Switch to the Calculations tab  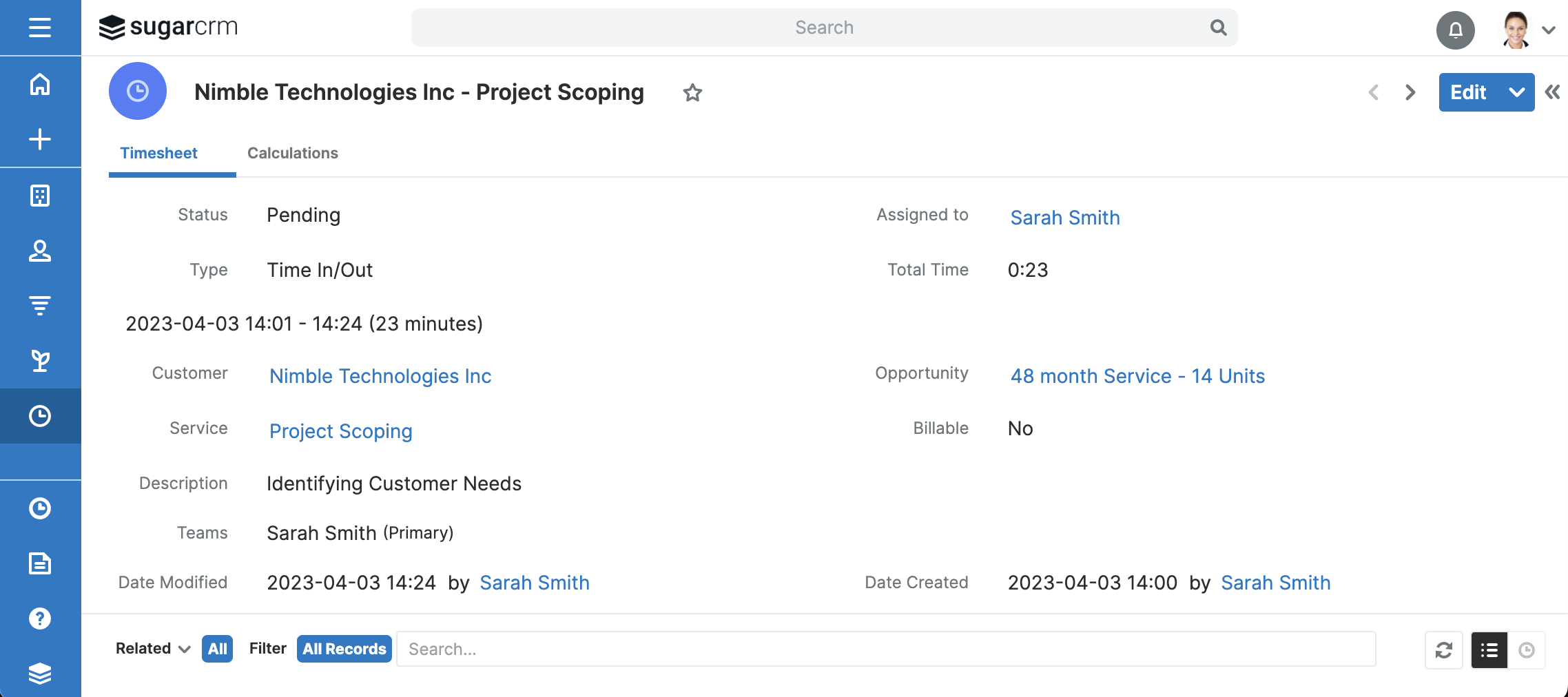293,153
